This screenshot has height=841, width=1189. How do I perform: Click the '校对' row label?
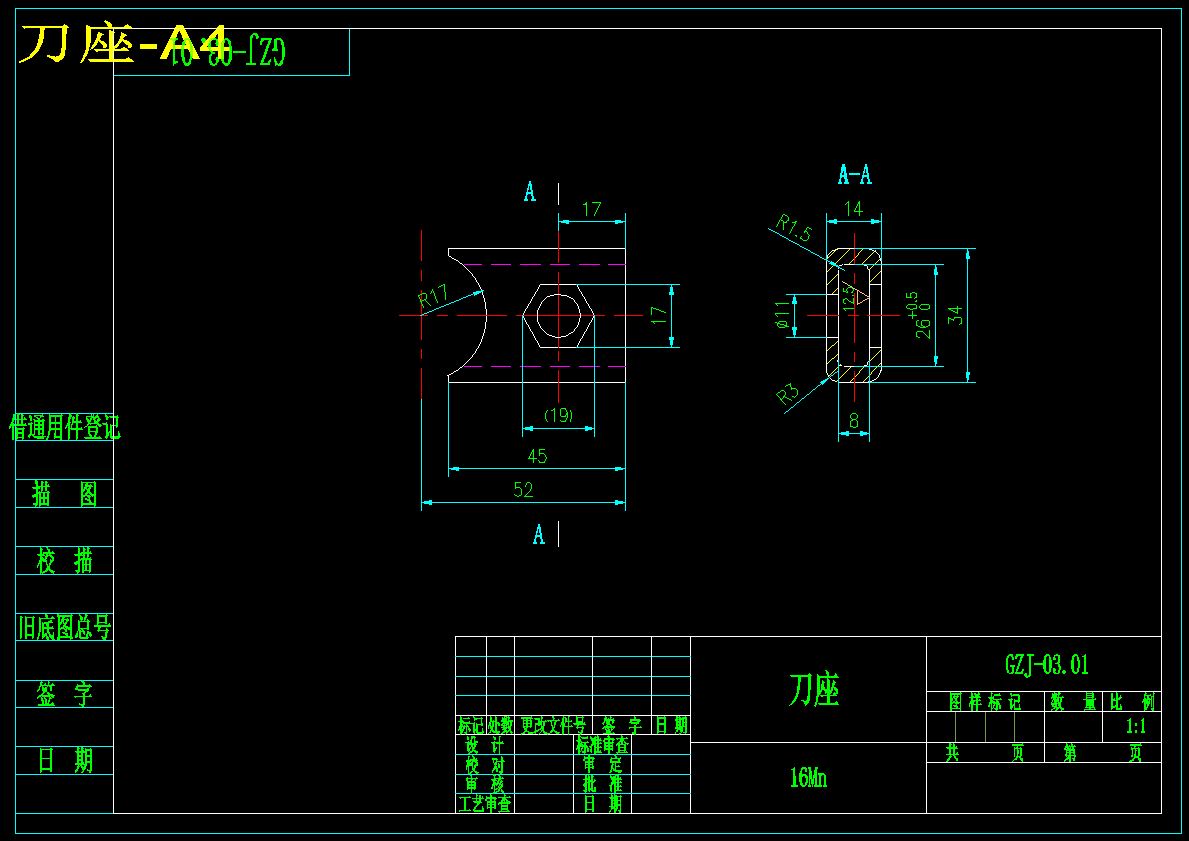click(485, 764)
